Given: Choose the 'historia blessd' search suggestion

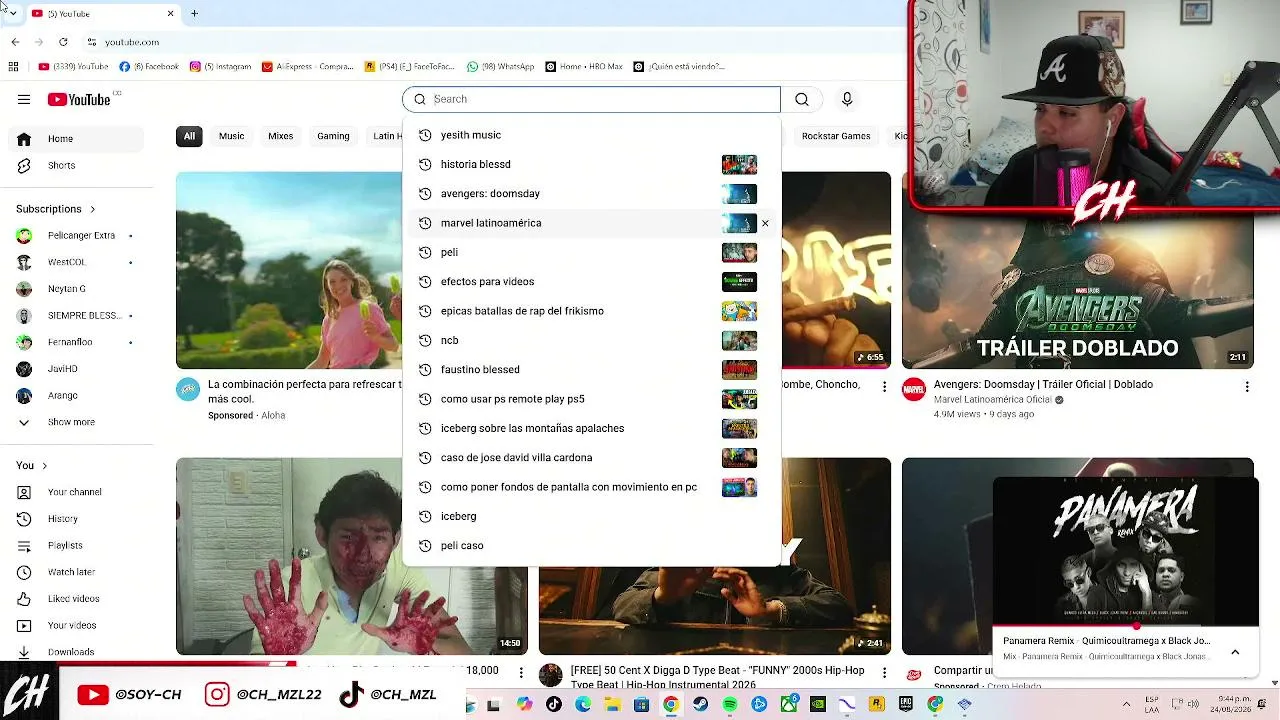Looking at the screenshot, I should [x=590, y=164].
